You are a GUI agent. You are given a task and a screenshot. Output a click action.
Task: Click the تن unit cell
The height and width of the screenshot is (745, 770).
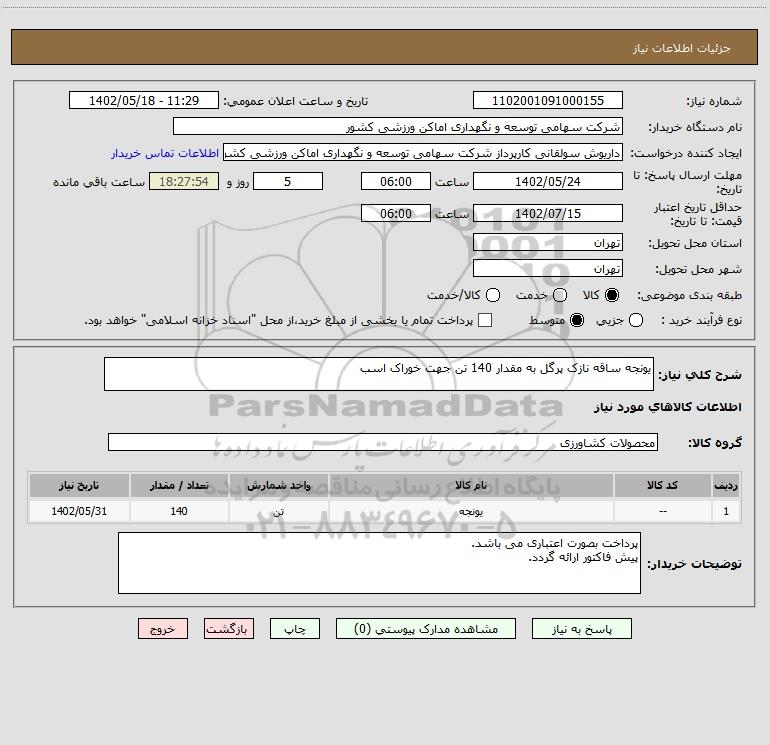pyautogui.click(x=278, y=511)
